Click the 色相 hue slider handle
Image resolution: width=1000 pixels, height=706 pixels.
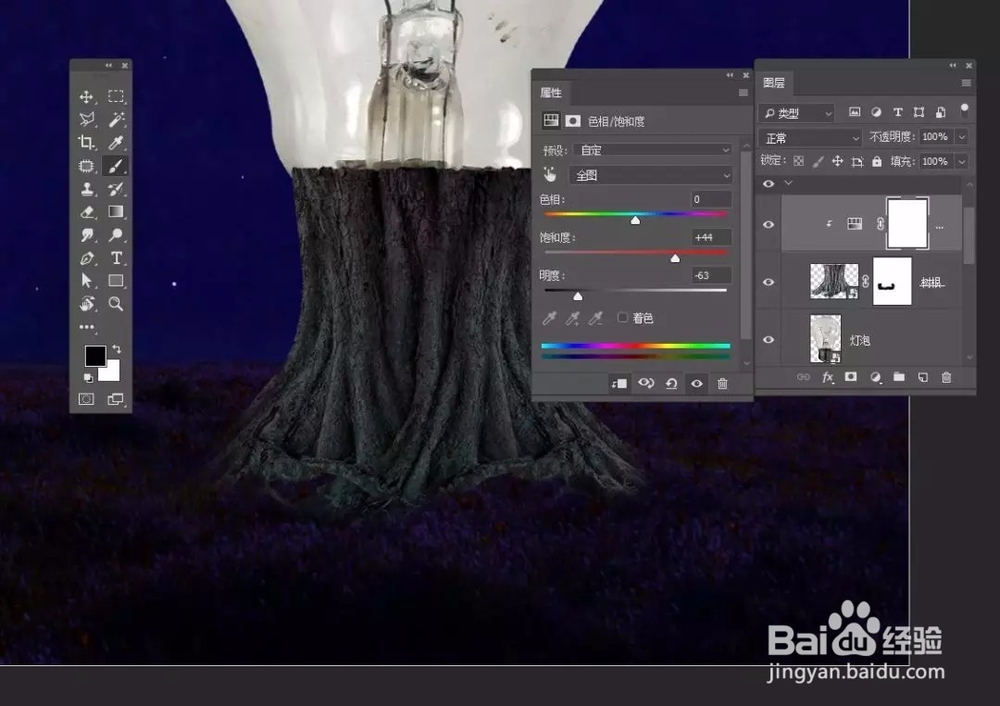click(635, 220)
